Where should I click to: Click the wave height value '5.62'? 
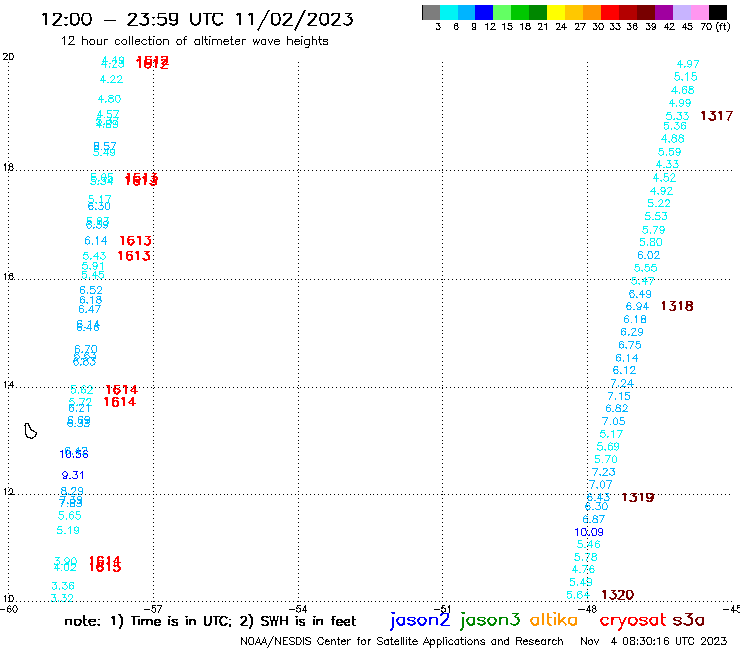click(x=82, y=390)
